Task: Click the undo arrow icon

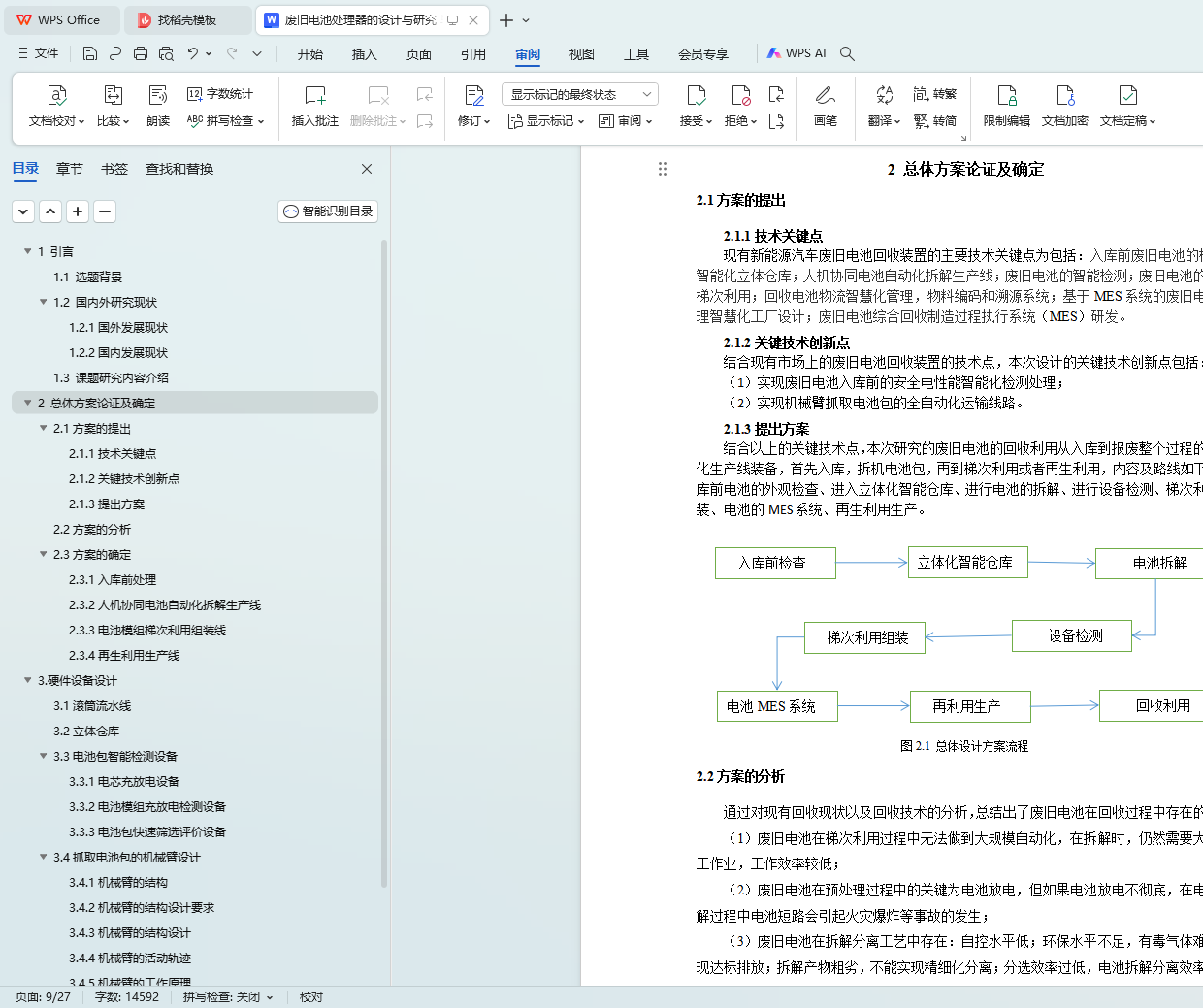Action: [x=193, y=53]
